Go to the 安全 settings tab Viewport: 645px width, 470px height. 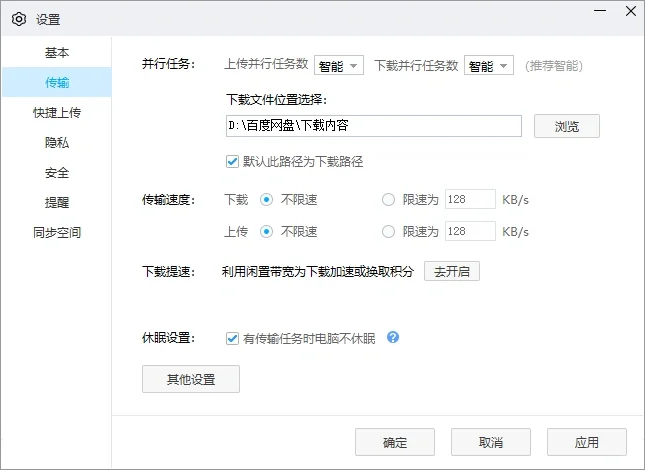click(x=57, y=172)
